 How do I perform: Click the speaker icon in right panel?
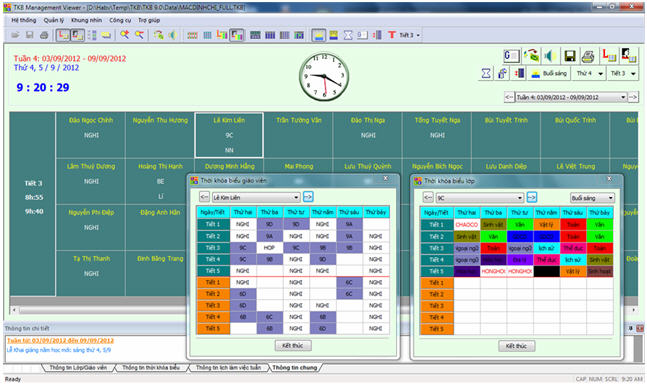pos(550,56)
